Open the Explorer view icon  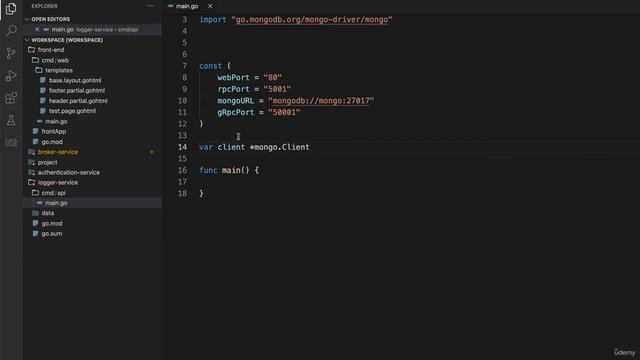click(11, 9)
